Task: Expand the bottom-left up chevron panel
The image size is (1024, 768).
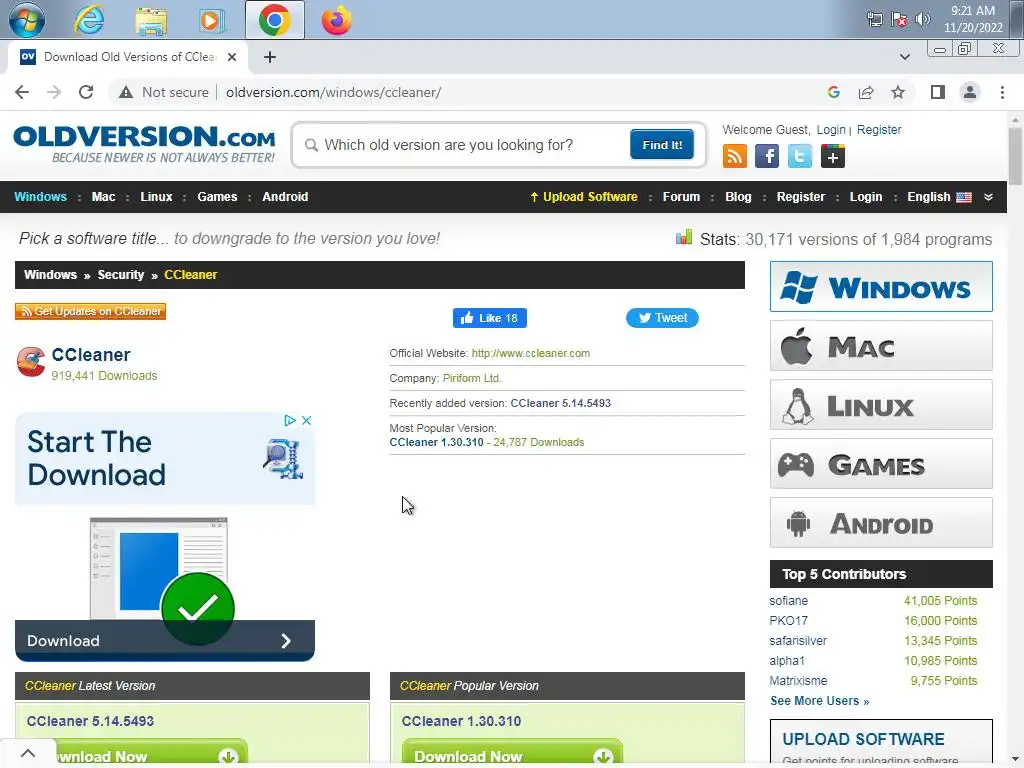Action: (x=27, y=753)
